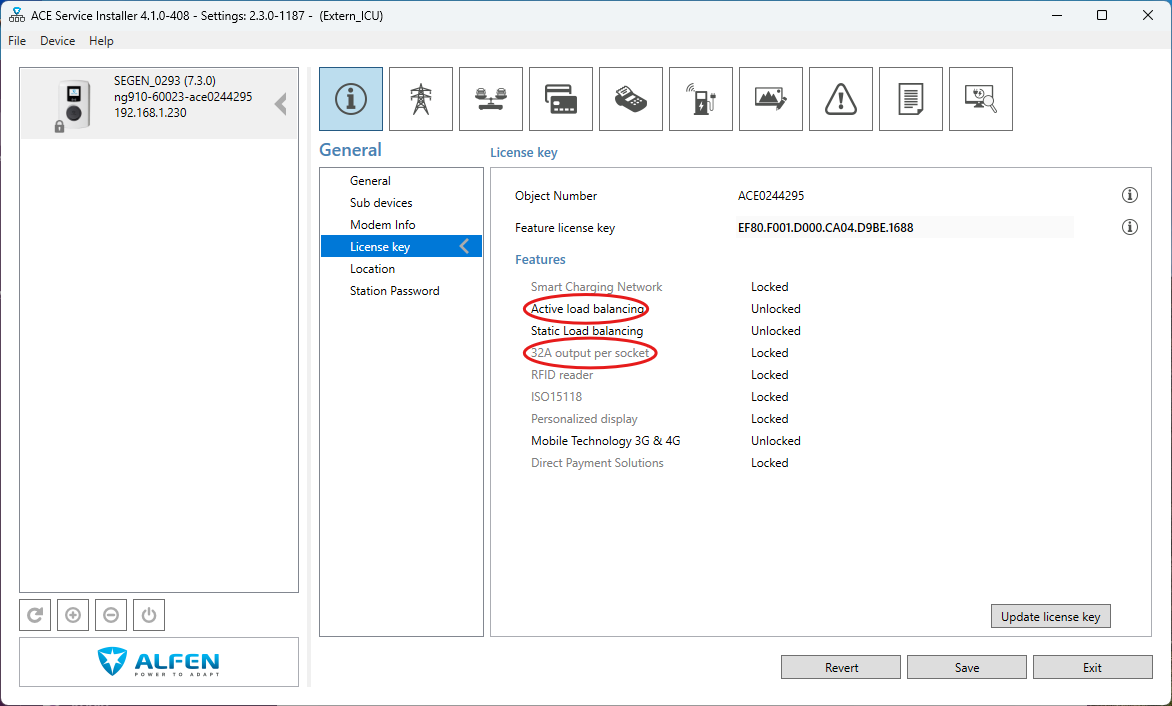Open the monitor diagnostics icon
Viewport: 1172px width, 706px height.
[981, 99]
